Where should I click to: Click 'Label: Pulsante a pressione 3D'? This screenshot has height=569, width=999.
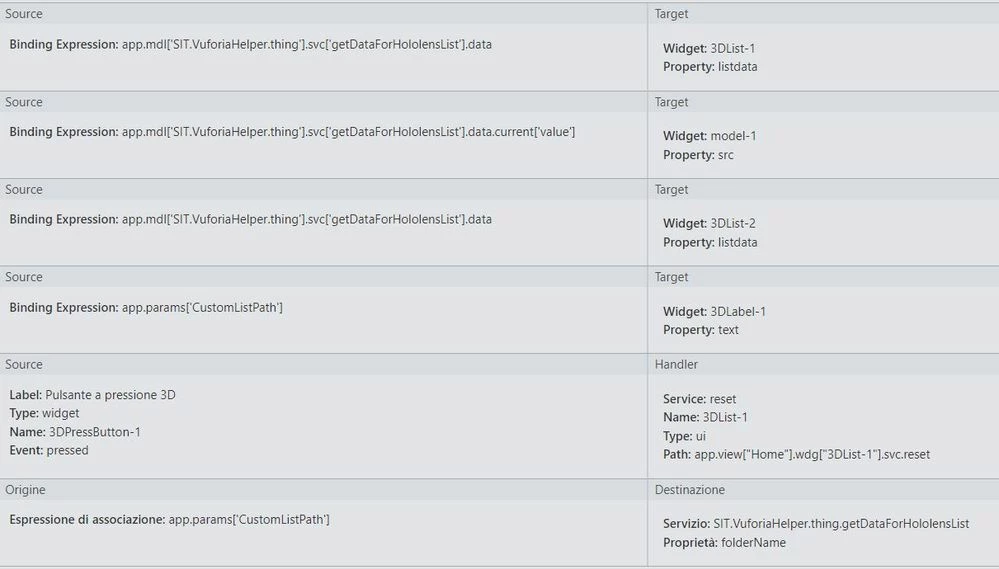tap(92, 395)
